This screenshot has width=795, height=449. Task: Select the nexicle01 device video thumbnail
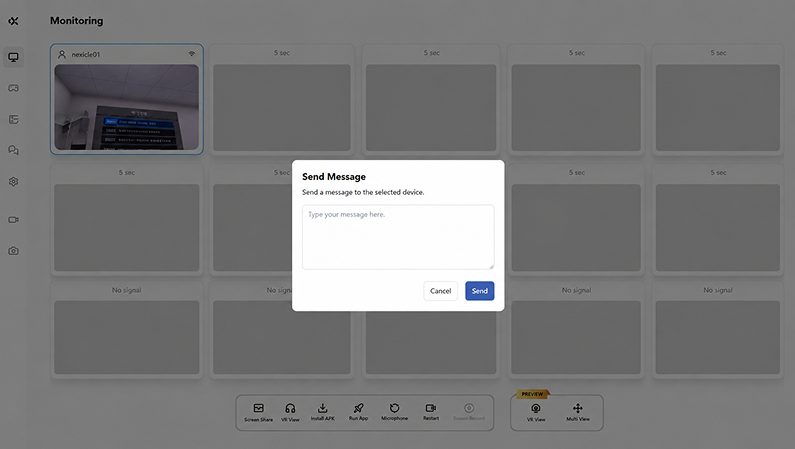pos(127,107)
